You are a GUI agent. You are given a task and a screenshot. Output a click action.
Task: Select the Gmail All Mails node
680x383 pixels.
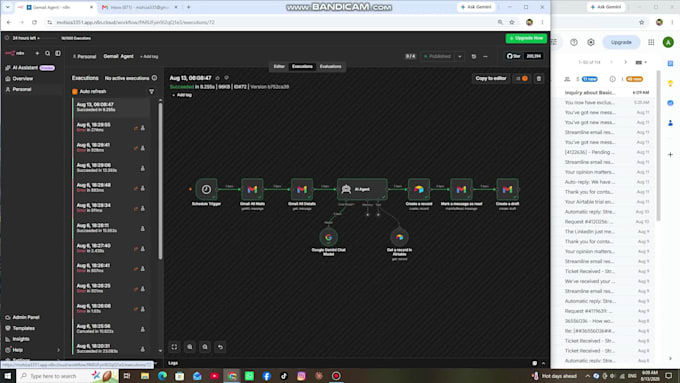pos(252,189)
